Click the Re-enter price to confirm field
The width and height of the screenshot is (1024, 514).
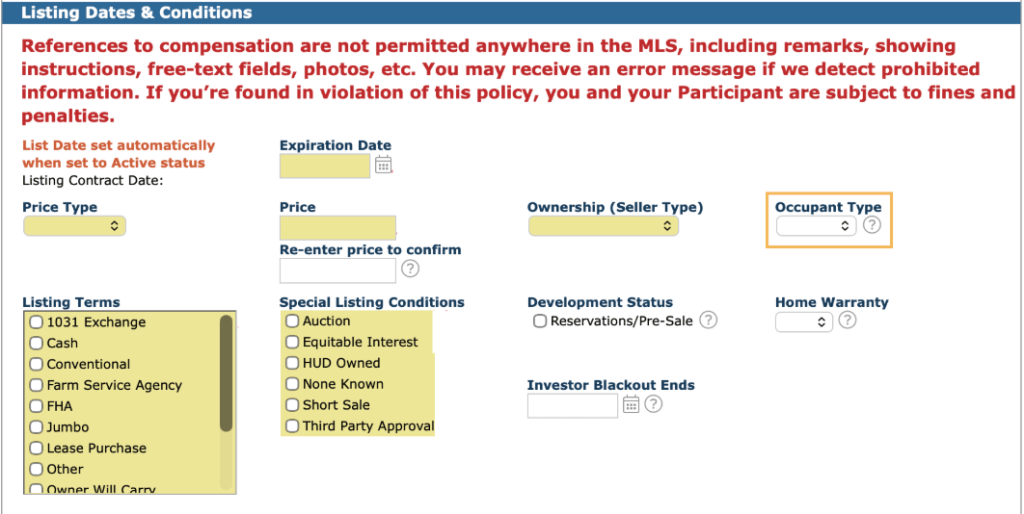[x=338, y=269]
